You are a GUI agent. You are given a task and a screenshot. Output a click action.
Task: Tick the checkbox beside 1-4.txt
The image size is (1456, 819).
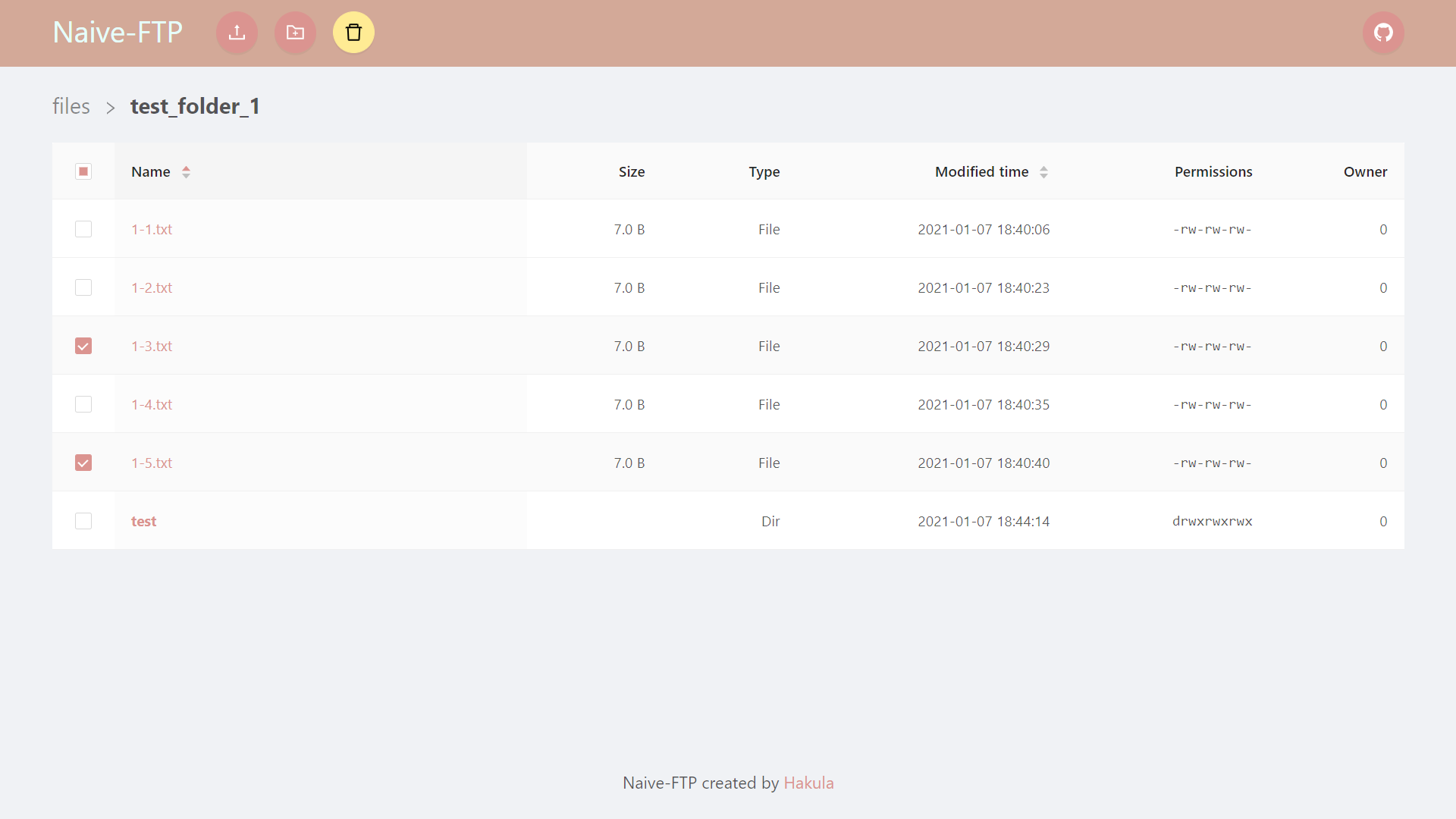[83, 404]
